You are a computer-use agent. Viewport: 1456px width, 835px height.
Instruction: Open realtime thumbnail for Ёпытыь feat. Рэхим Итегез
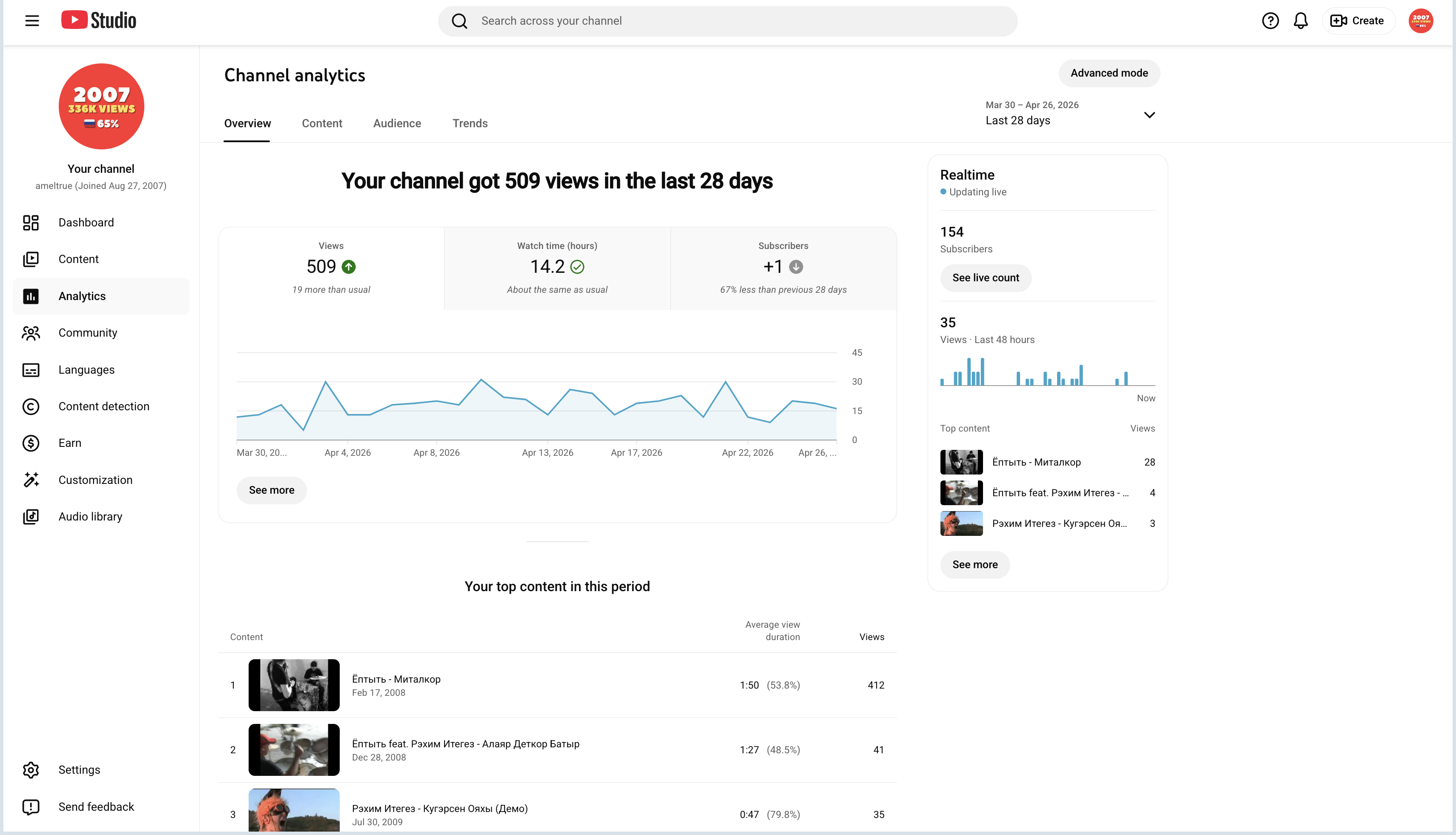[x=961, y=493]
